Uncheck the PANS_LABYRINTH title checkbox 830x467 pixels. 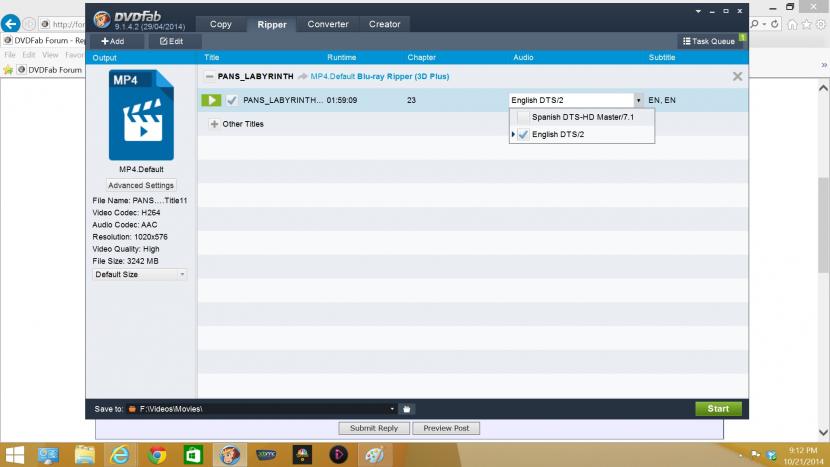point(232,100)
